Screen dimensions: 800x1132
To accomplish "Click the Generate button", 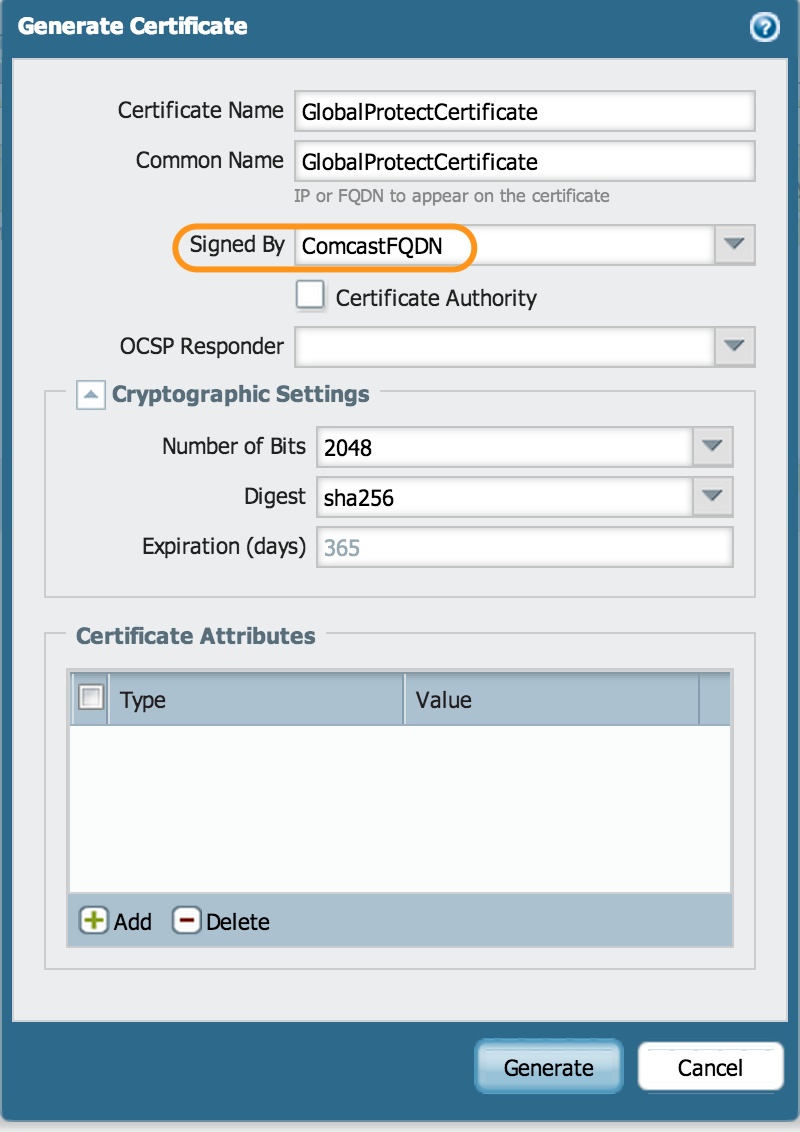I will pyautogui.click(x=548, y=1067).
